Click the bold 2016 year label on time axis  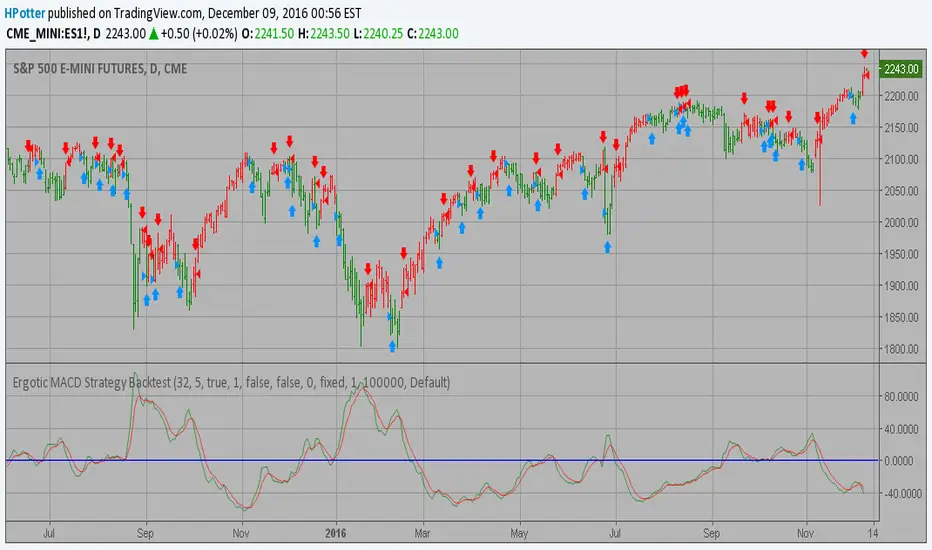336,533
